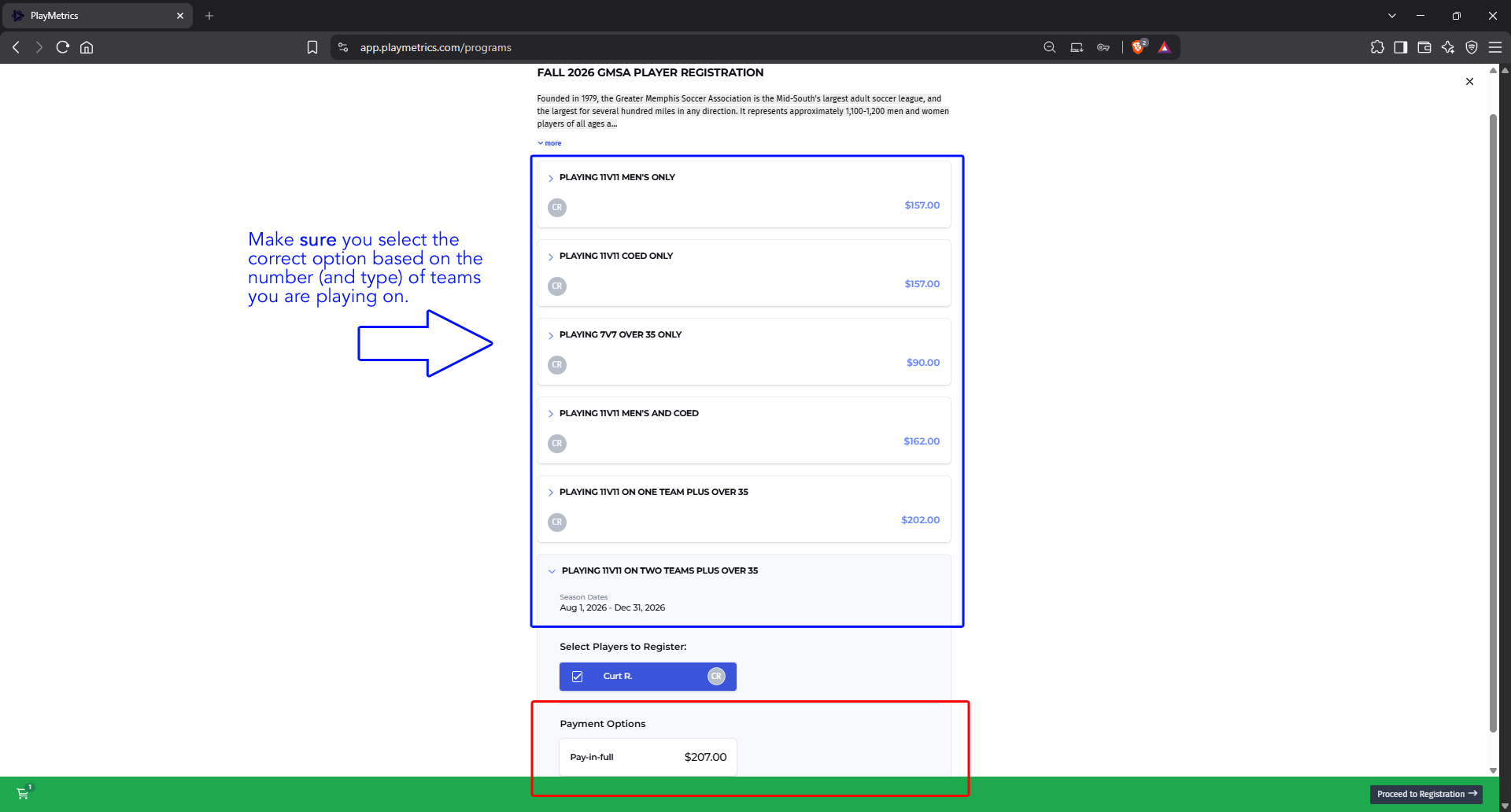Open Brave Shields lion icon

[1138, 47]
